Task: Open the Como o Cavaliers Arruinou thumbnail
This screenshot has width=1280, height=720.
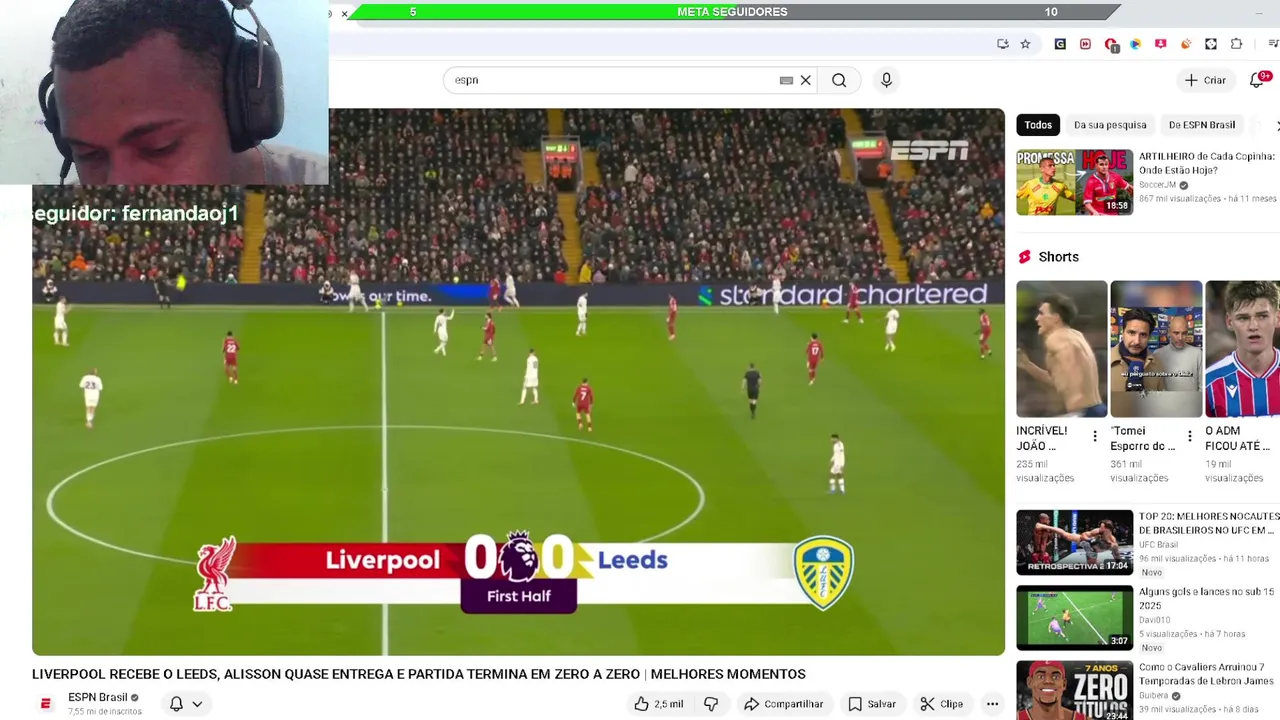Action: [1075, 691]
